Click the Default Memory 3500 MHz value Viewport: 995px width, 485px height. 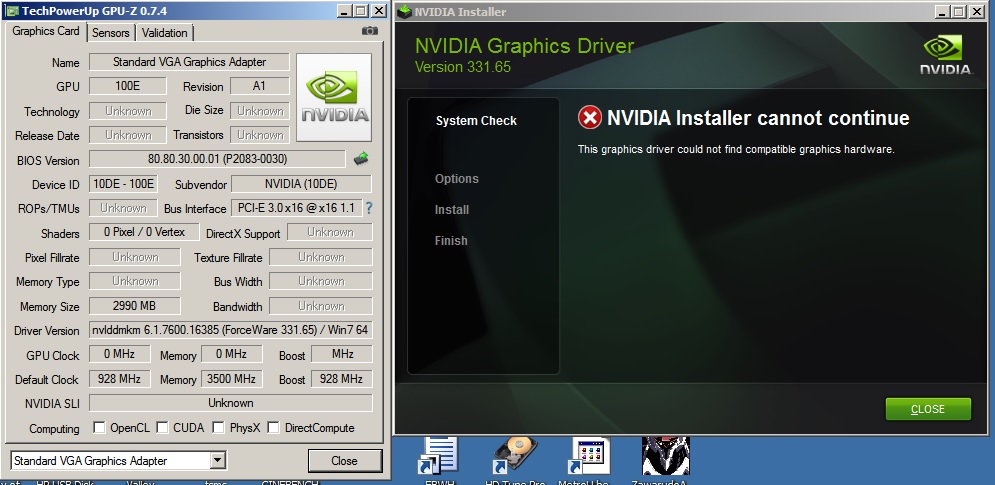[x=232, y=379]
